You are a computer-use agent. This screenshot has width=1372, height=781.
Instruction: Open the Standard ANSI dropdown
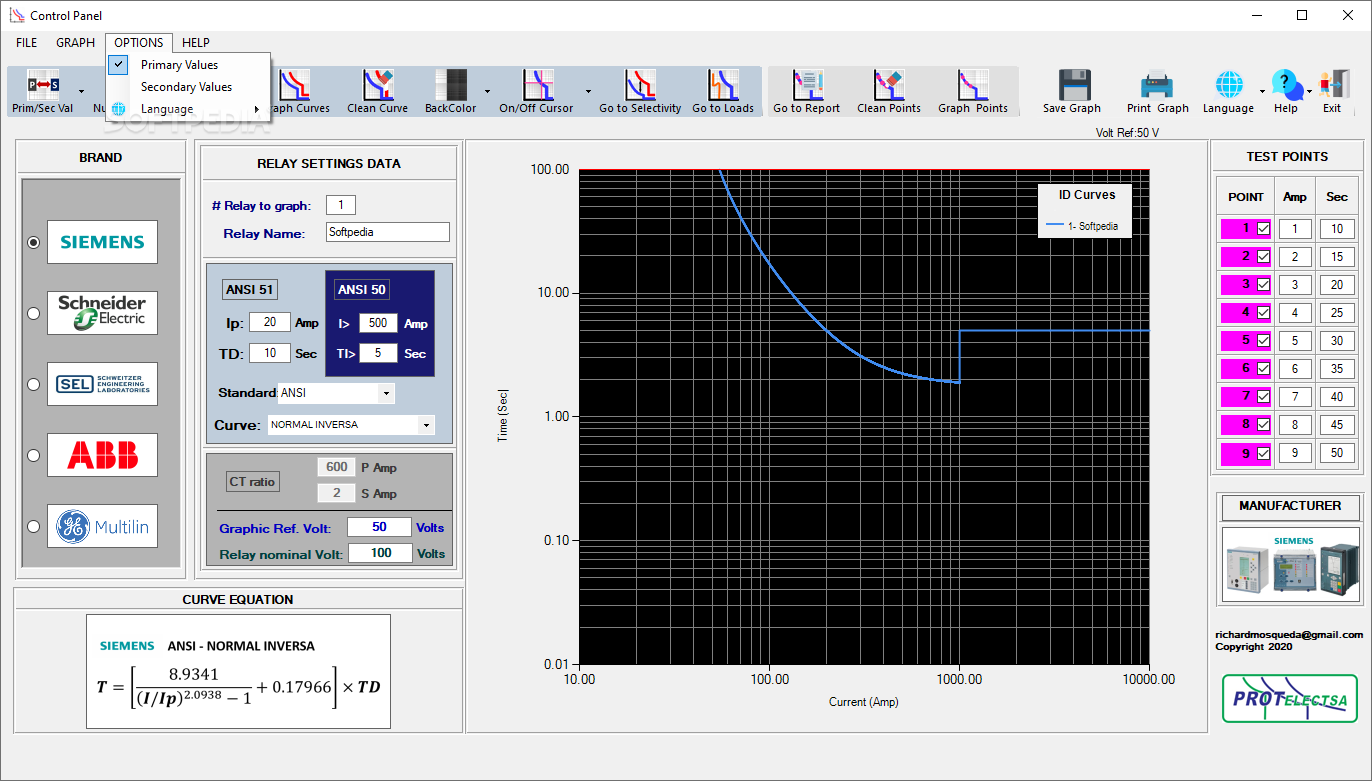pyautogui.click(x=386, y=393)
